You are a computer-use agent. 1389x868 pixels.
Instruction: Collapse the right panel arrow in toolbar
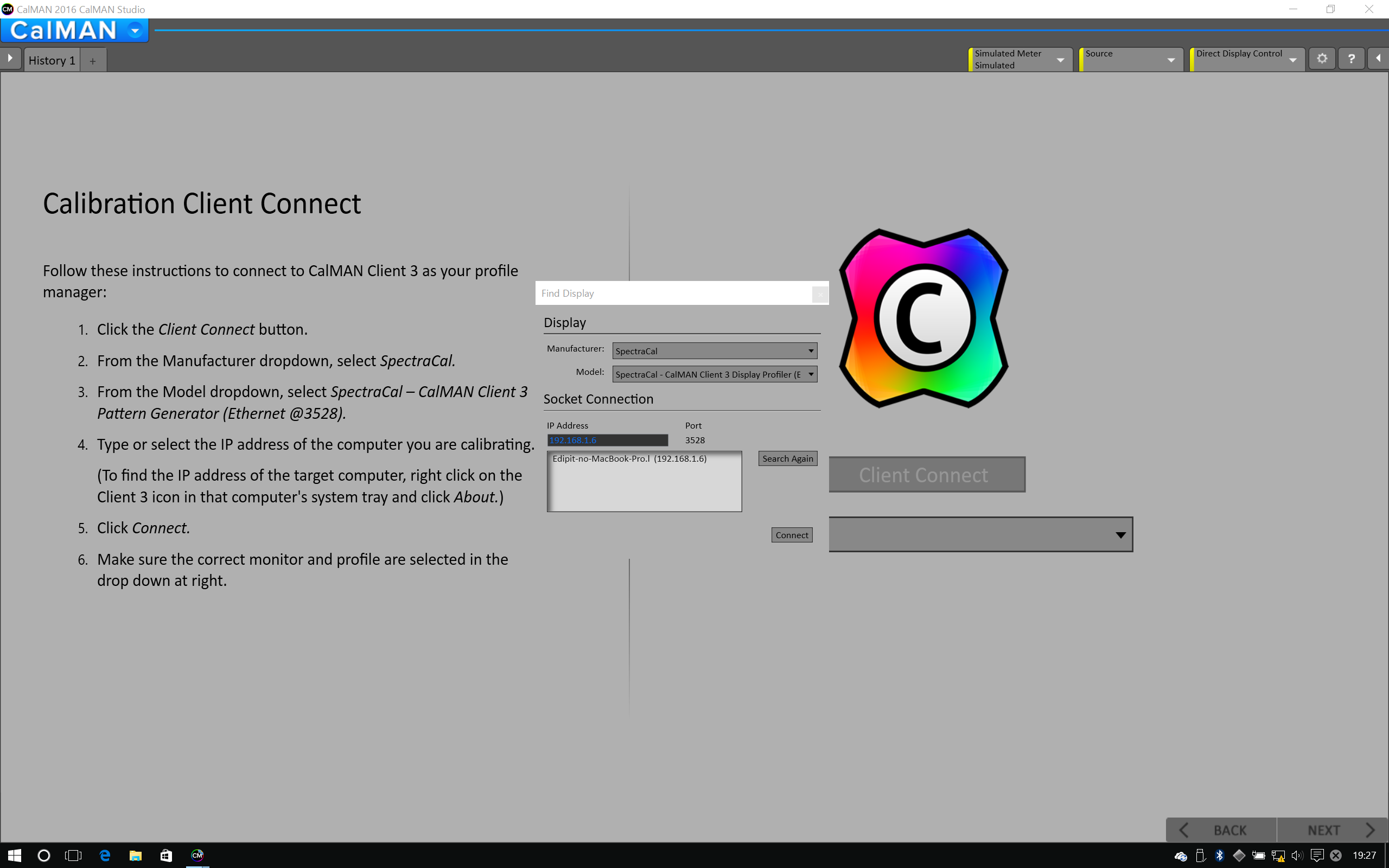click(1378, 59)
